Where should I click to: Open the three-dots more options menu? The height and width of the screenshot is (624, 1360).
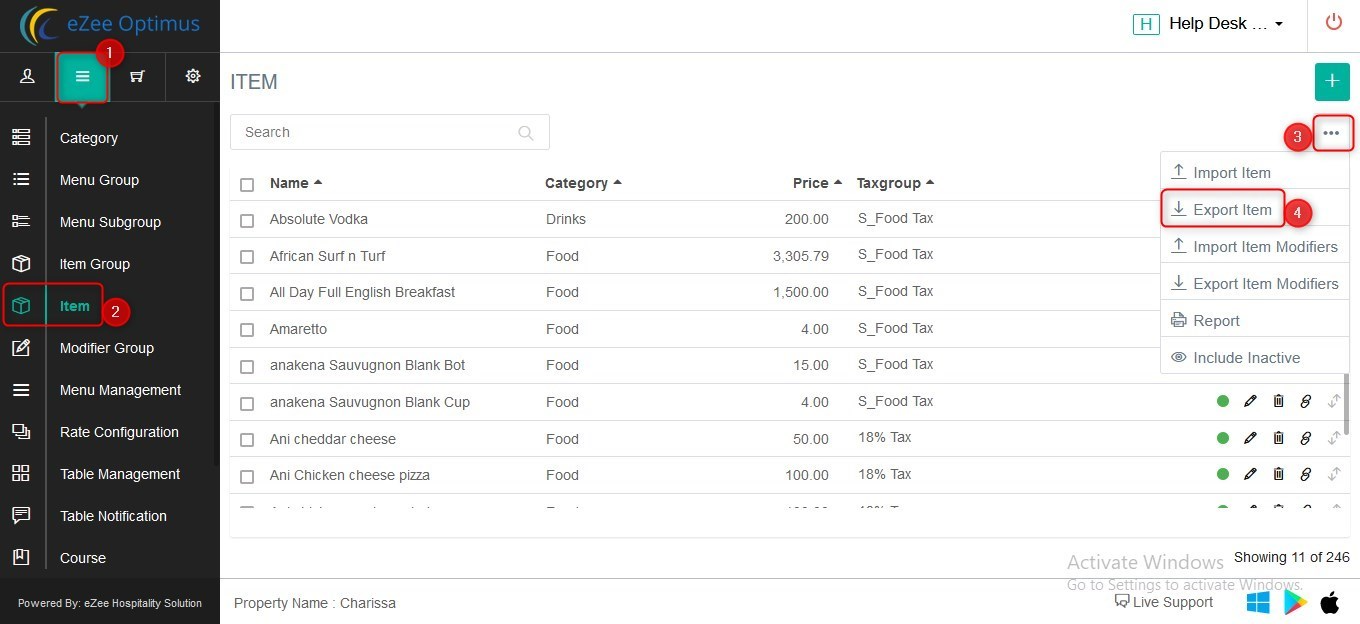point(1331,133)
